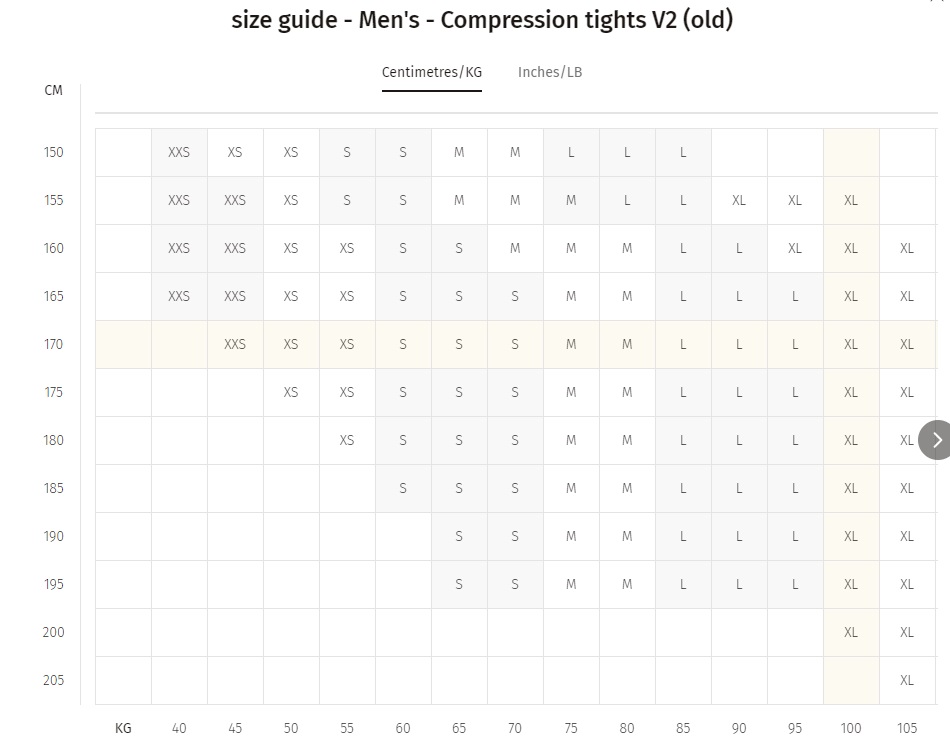Select the 170 cm row label
Image resolution: width=950 pixels, height=738 pixels.
[53, 344]
